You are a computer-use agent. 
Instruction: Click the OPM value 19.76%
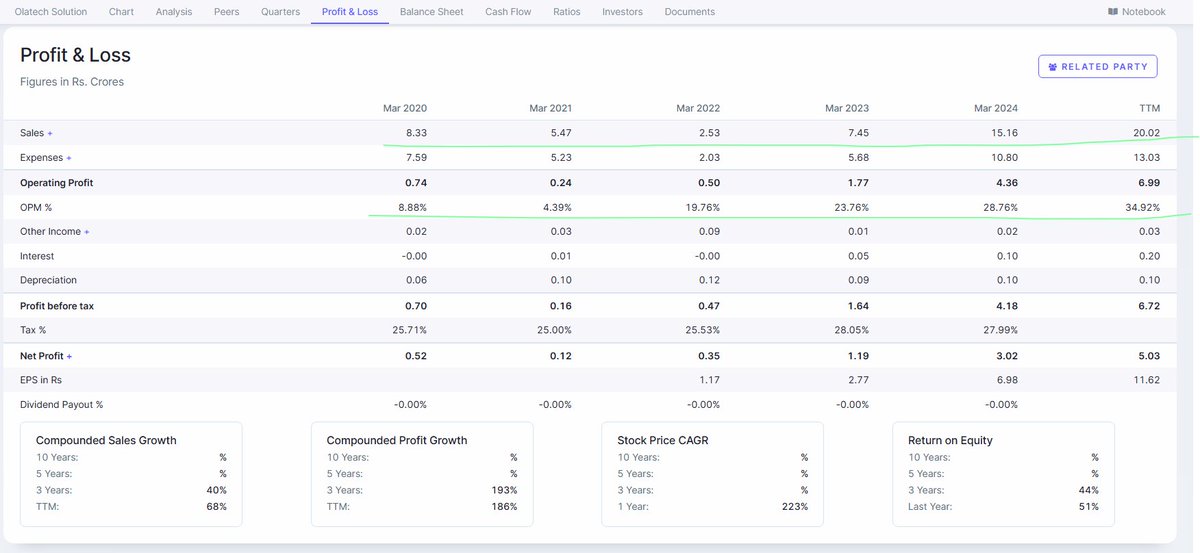(x=703, y=207)
